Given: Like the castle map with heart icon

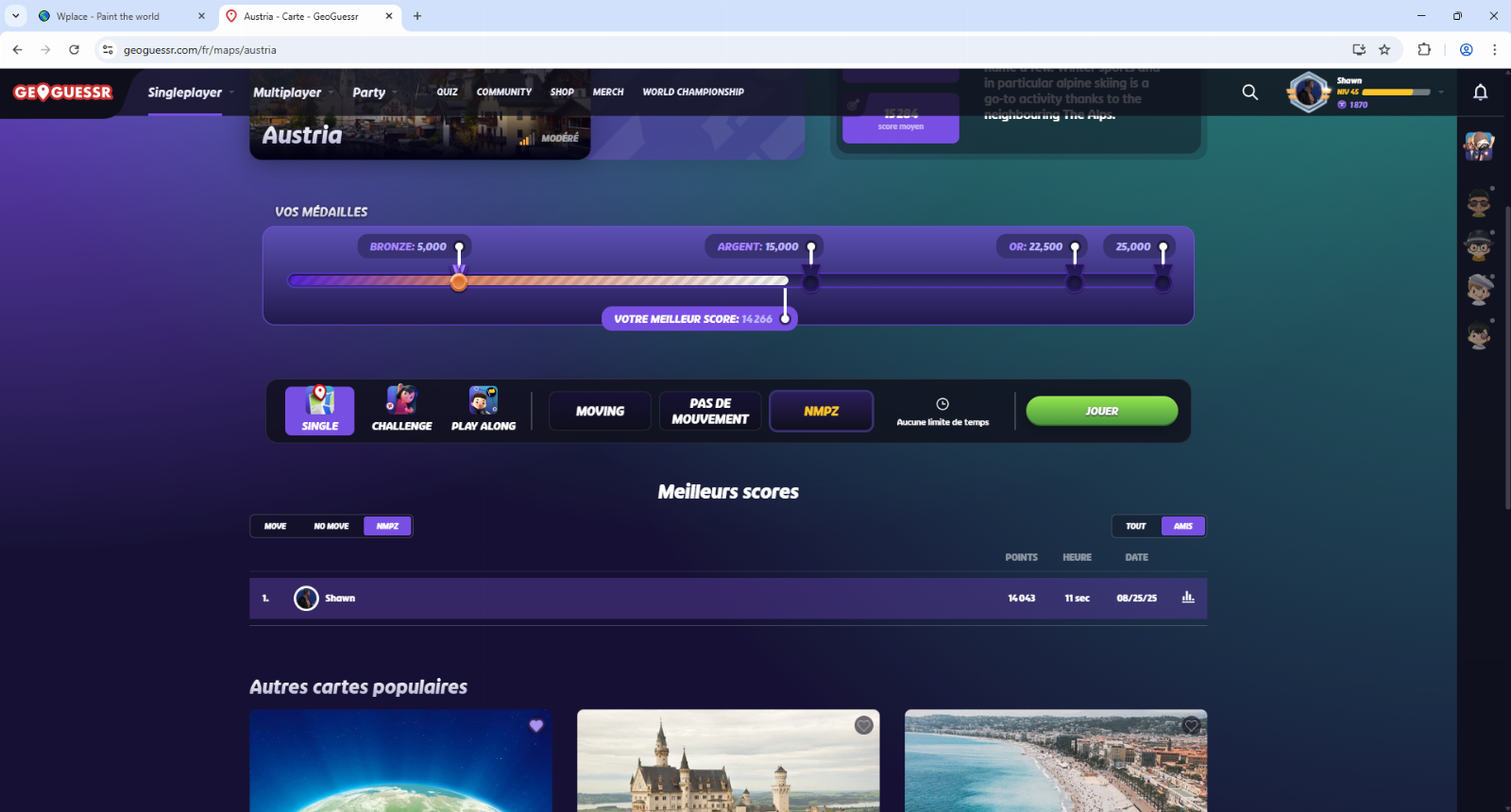Looking at the screenshot, I should pos(863,725).
